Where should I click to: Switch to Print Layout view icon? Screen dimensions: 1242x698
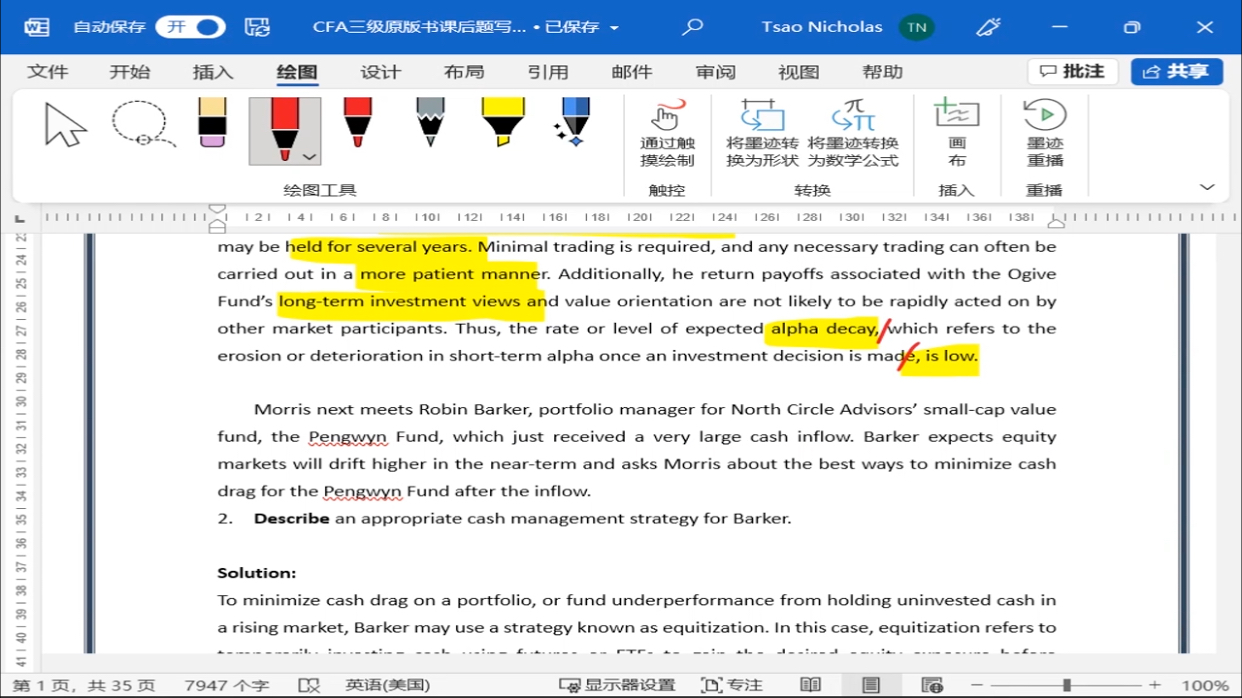coord(871,685)
